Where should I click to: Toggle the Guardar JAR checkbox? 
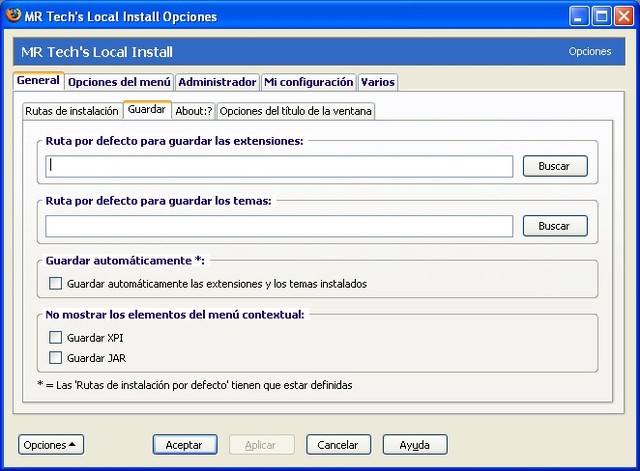56,358
